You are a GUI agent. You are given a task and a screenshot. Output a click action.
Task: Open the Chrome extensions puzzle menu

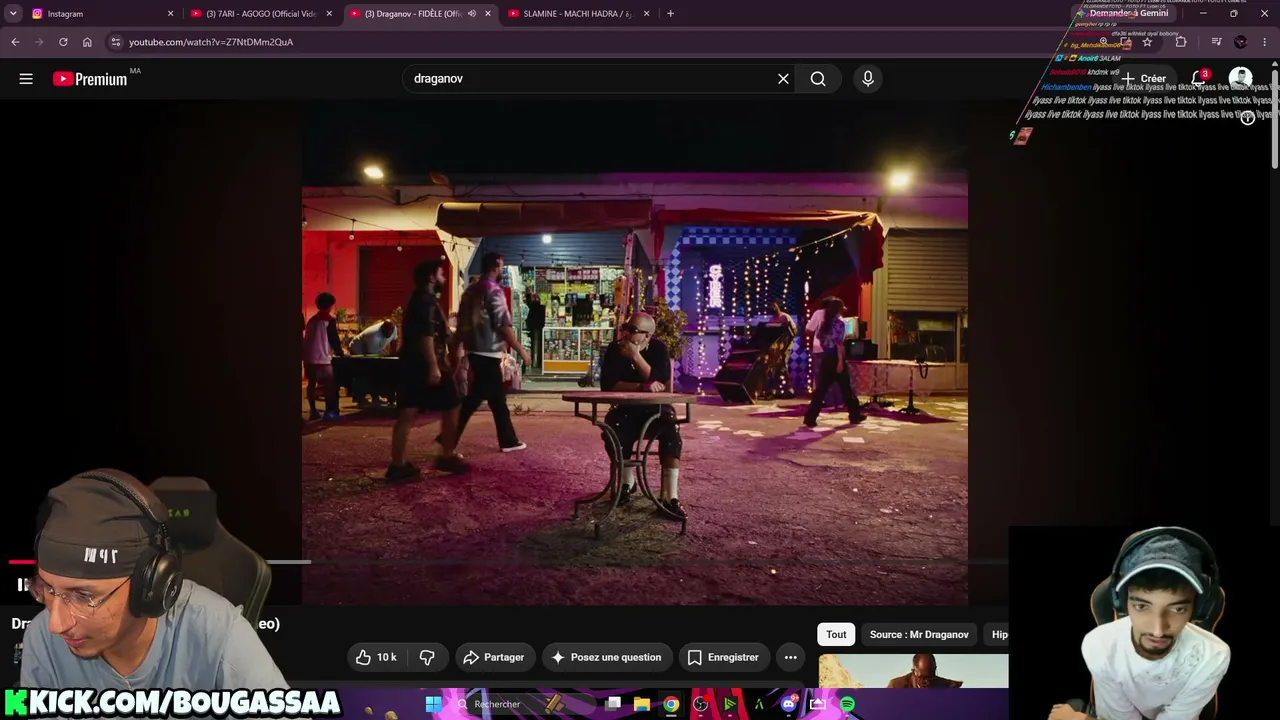[1181, 42]
